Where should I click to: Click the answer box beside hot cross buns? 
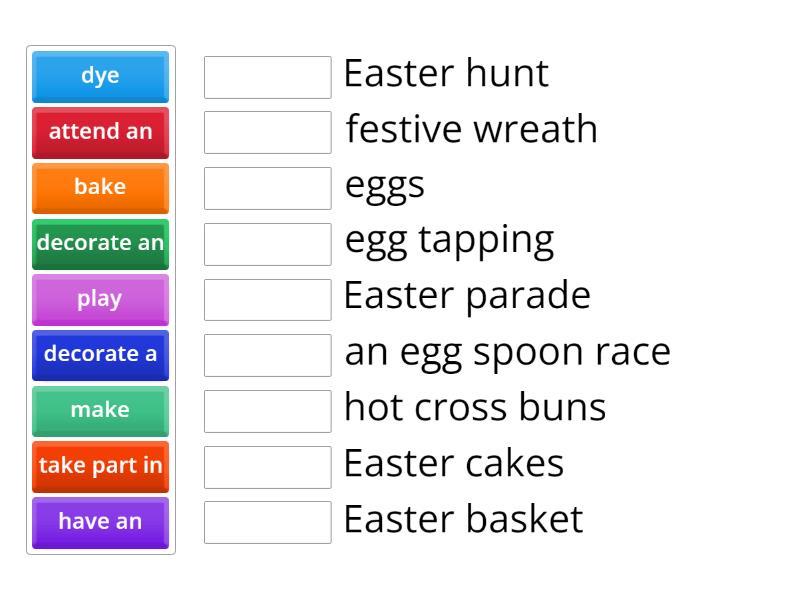pyautogui.click(x=267, y=410)
